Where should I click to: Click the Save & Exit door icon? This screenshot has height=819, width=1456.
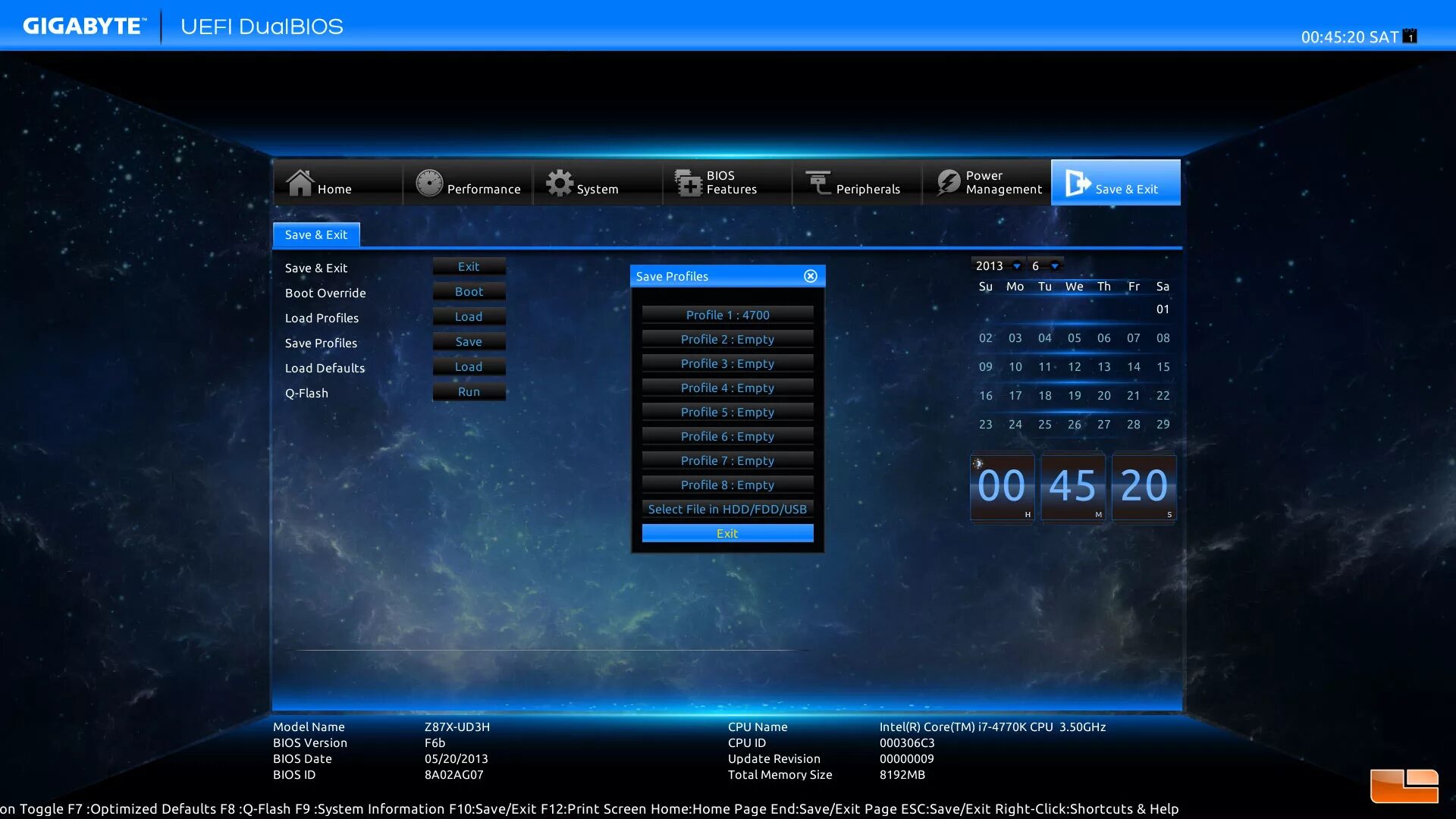1077,183
